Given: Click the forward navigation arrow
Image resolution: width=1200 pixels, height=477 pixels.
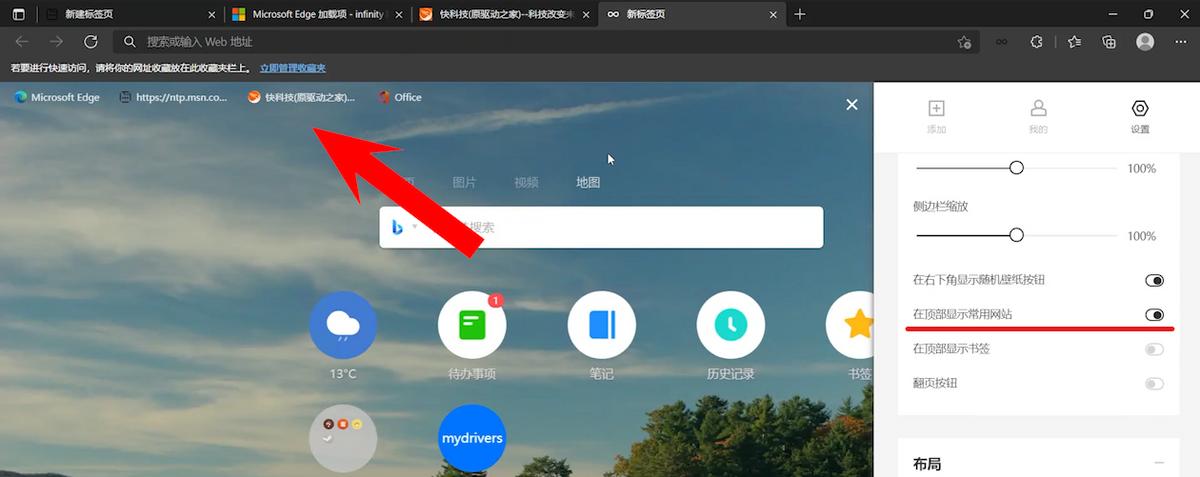Looking at the screenshot, I should click(57, 42).
